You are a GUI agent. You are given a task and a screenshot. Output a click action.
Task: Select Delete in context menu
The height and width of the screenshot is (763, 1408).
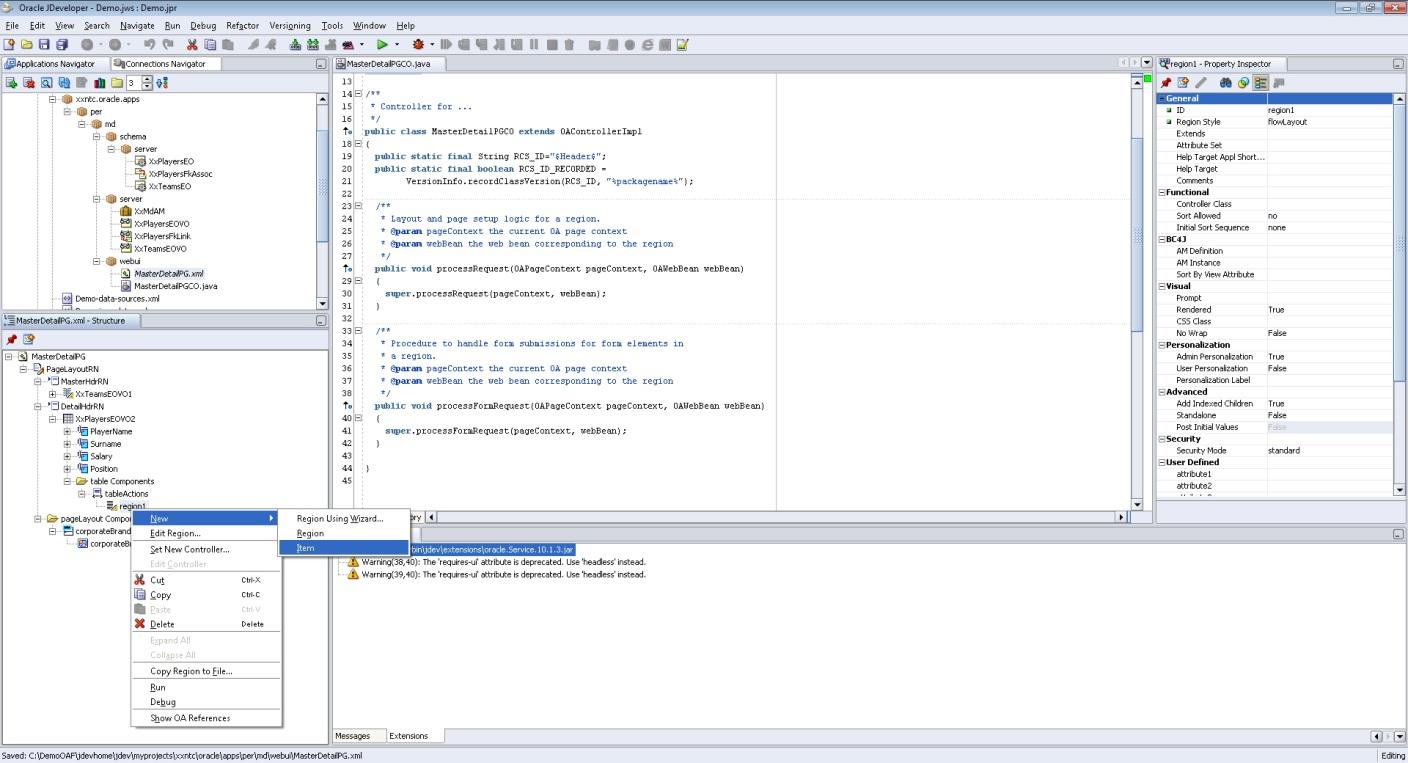click(x=206, y=624)
